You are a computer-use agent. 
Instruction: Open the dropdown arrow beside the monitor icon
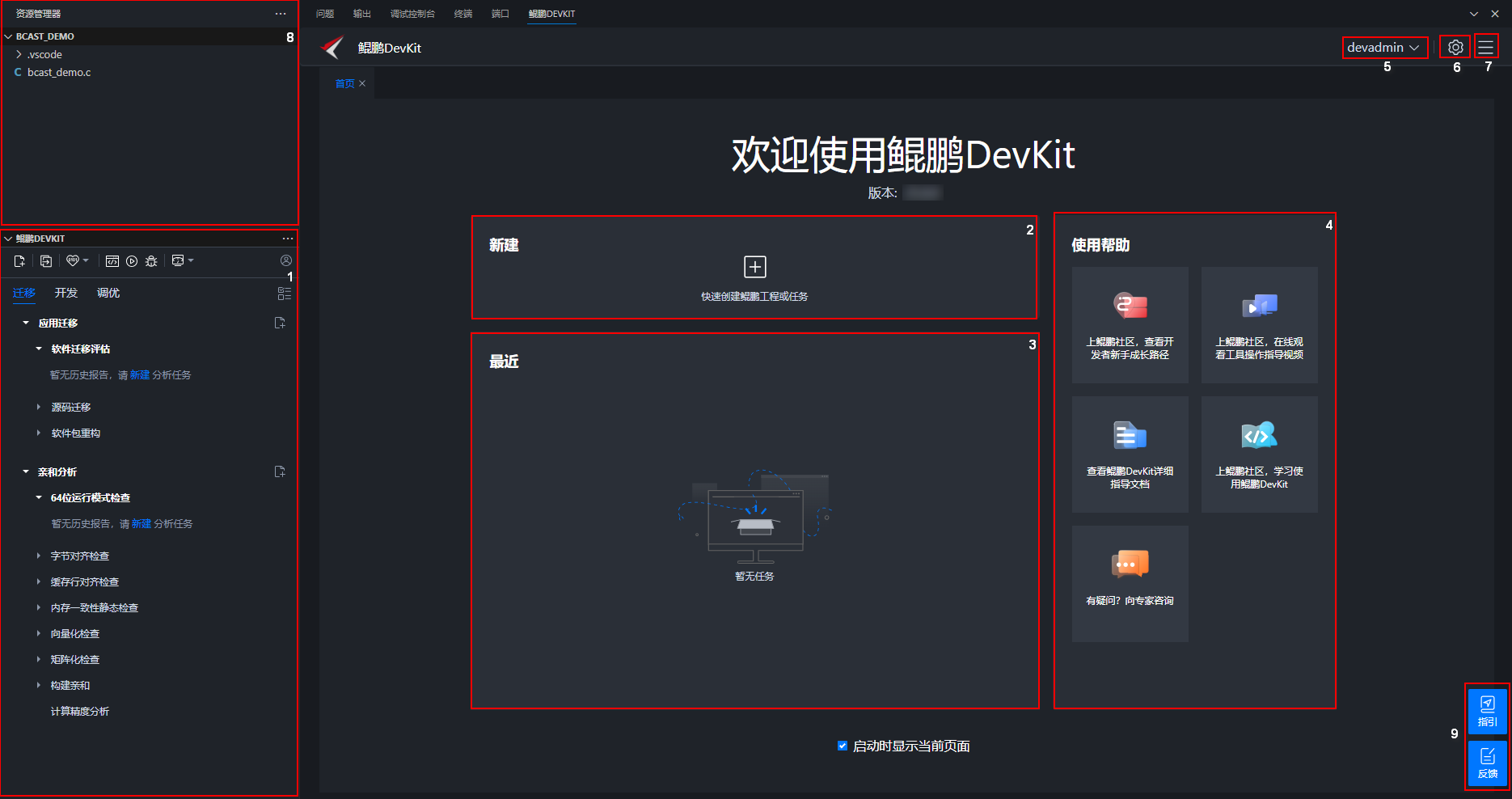pos(191,260)
